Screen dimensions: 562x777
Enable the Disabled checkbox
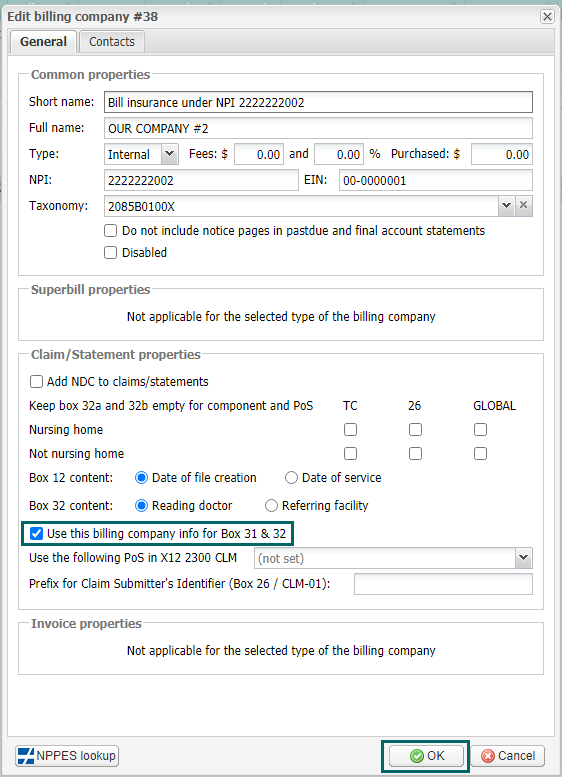pos(111,253)
